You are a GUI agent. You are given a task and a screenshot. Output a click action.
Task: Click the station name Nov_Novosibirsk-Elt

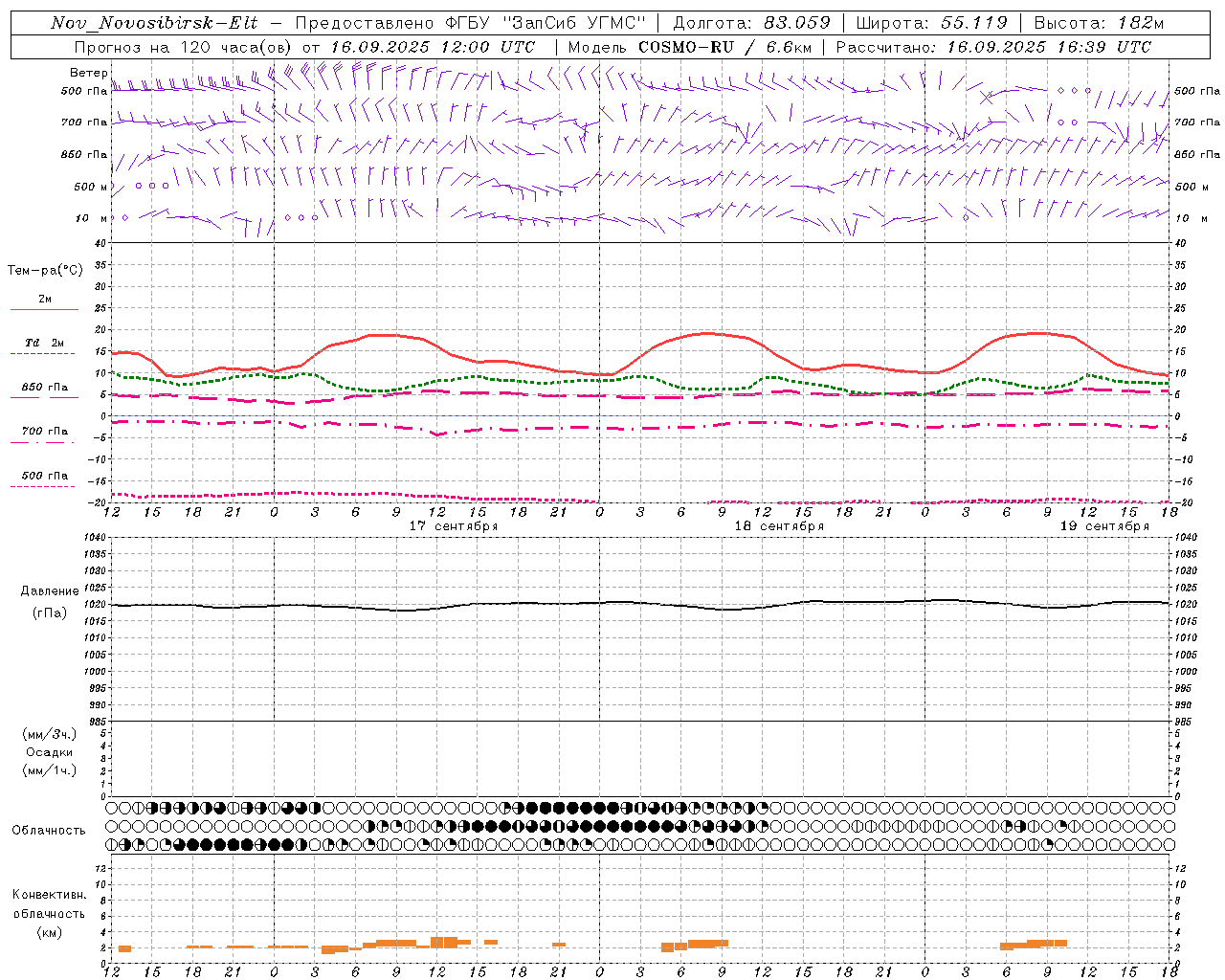pos(154,24)
